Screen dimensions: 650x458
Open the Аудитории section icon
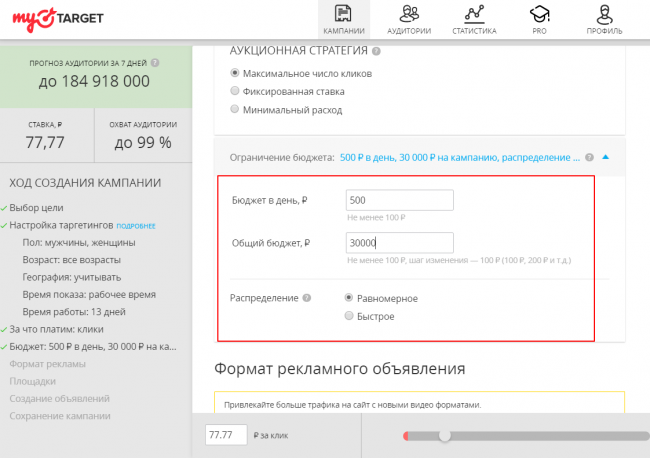tap(408, 14)
